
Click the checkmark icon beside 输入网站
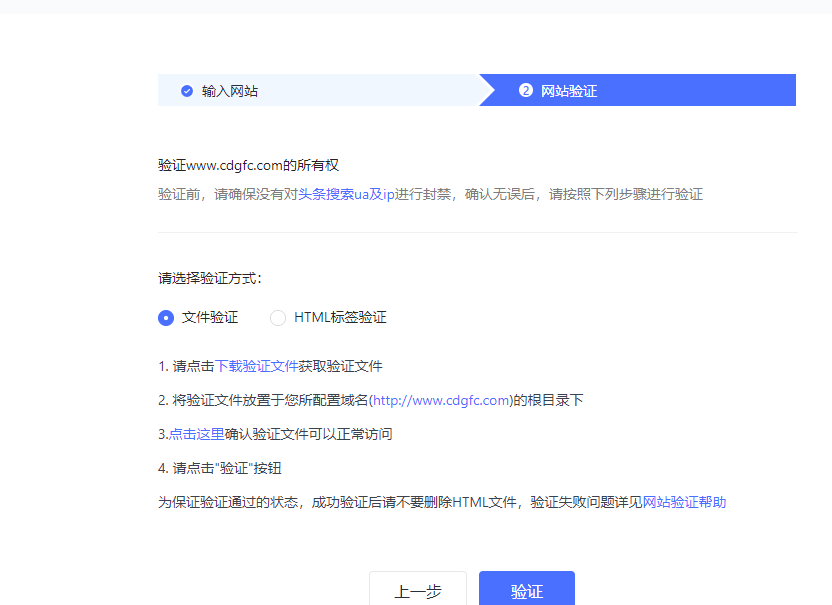pos(187,90)
